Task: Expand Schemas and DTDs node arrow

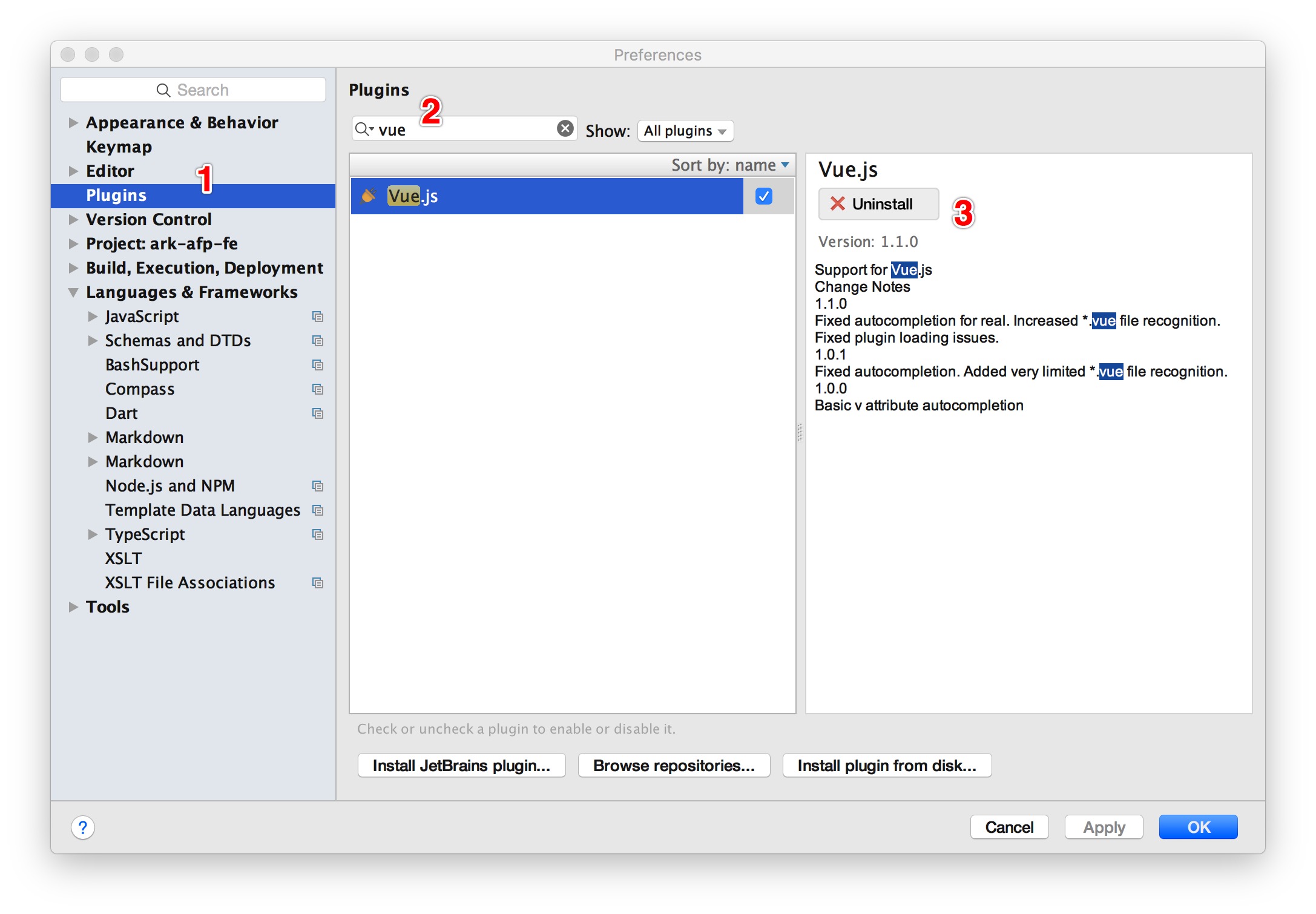Action: (x=93, y=341)
